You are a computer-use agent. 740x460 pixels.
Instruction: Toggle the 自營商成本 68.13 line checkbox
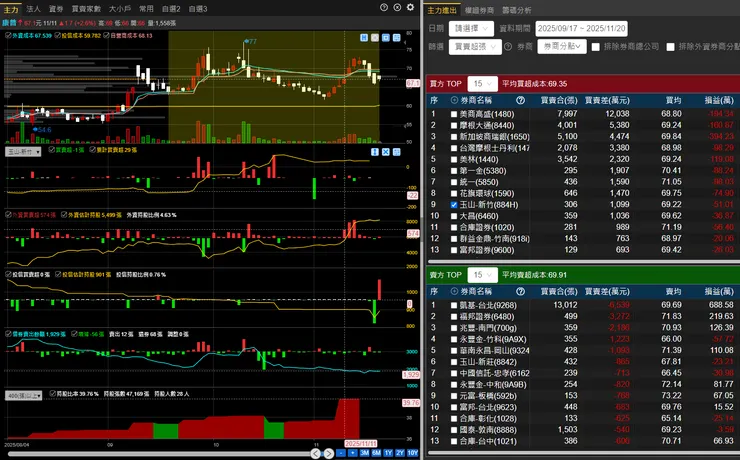(106, 35)
